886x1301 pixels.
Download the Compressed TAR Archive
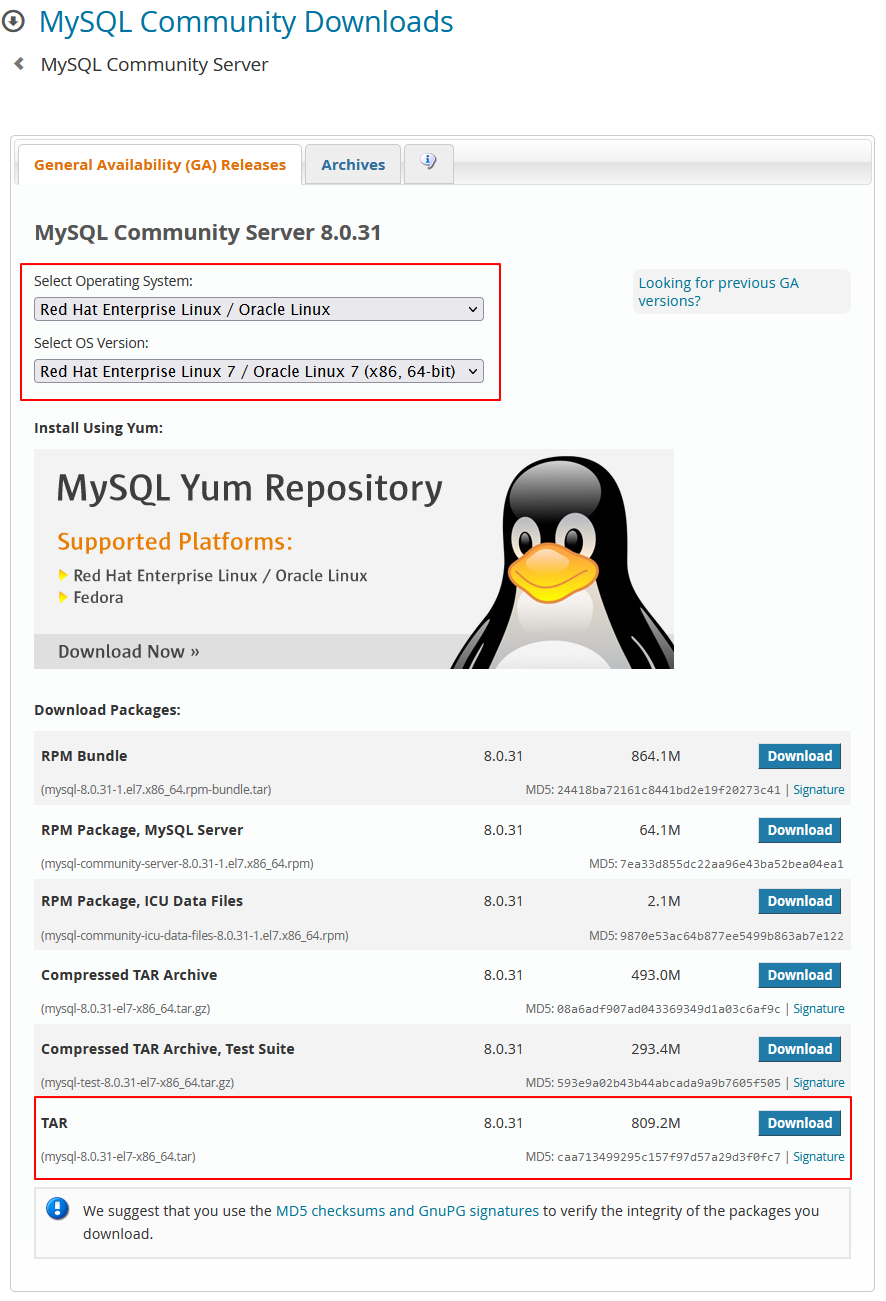tap(799, 975)
